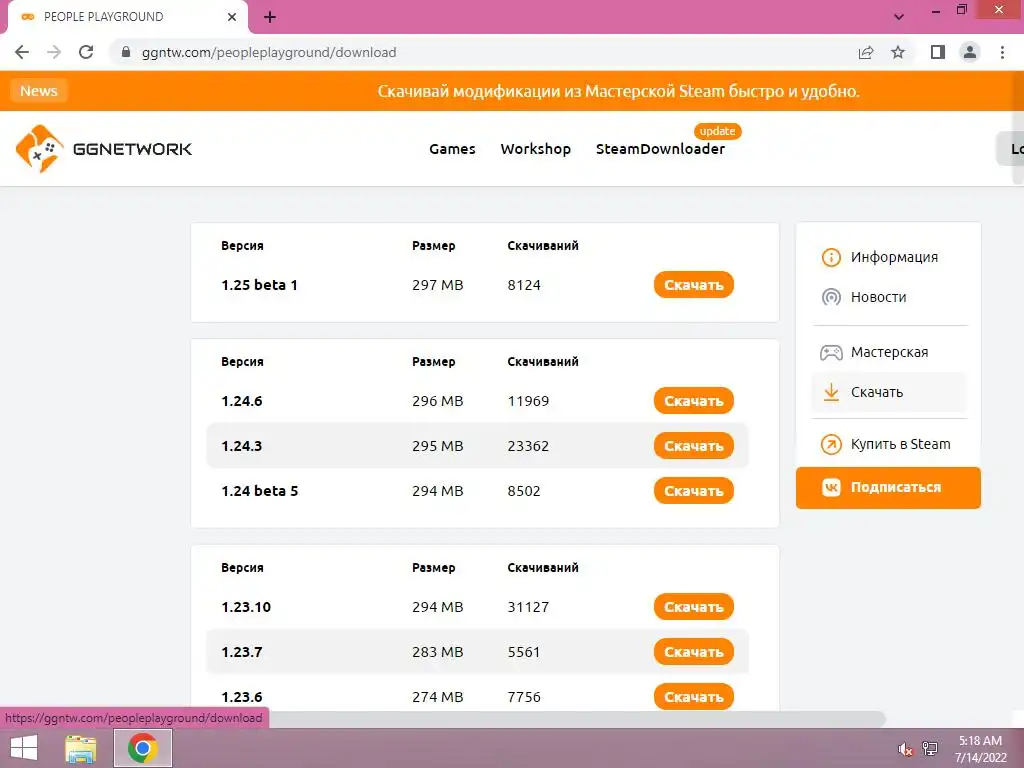Click the Купить в Steam text
The image size is (1024, 768).
(x=901, y=444)
